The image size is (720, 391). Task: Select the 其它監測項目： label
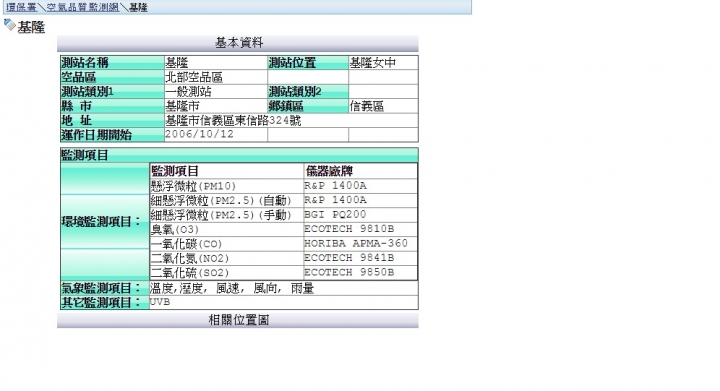coord(105,302)
